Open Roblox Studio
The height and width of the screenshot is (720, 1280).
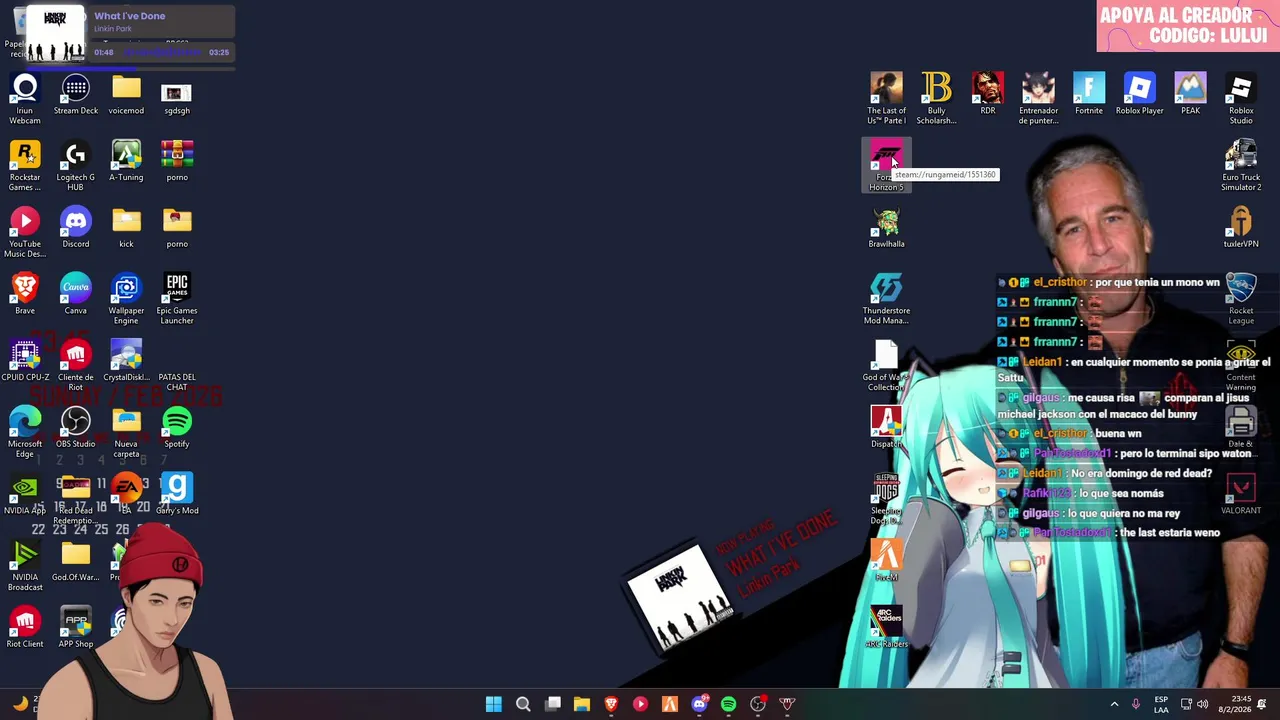point(1241,98)
